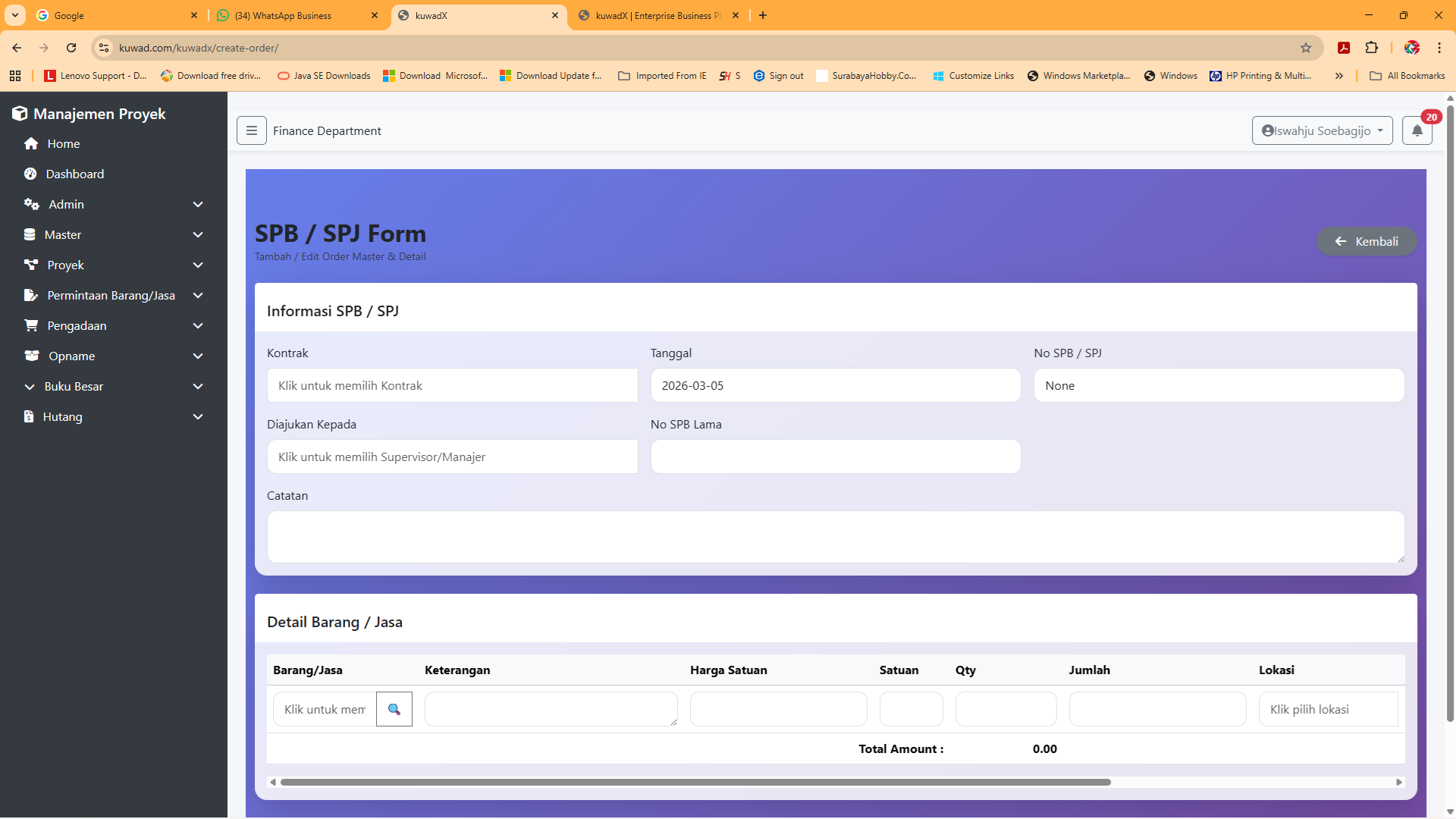Viewport: 1456px width, 819px height.
Task: Click the Kembali back button
Action: (x=1366, y=241)
